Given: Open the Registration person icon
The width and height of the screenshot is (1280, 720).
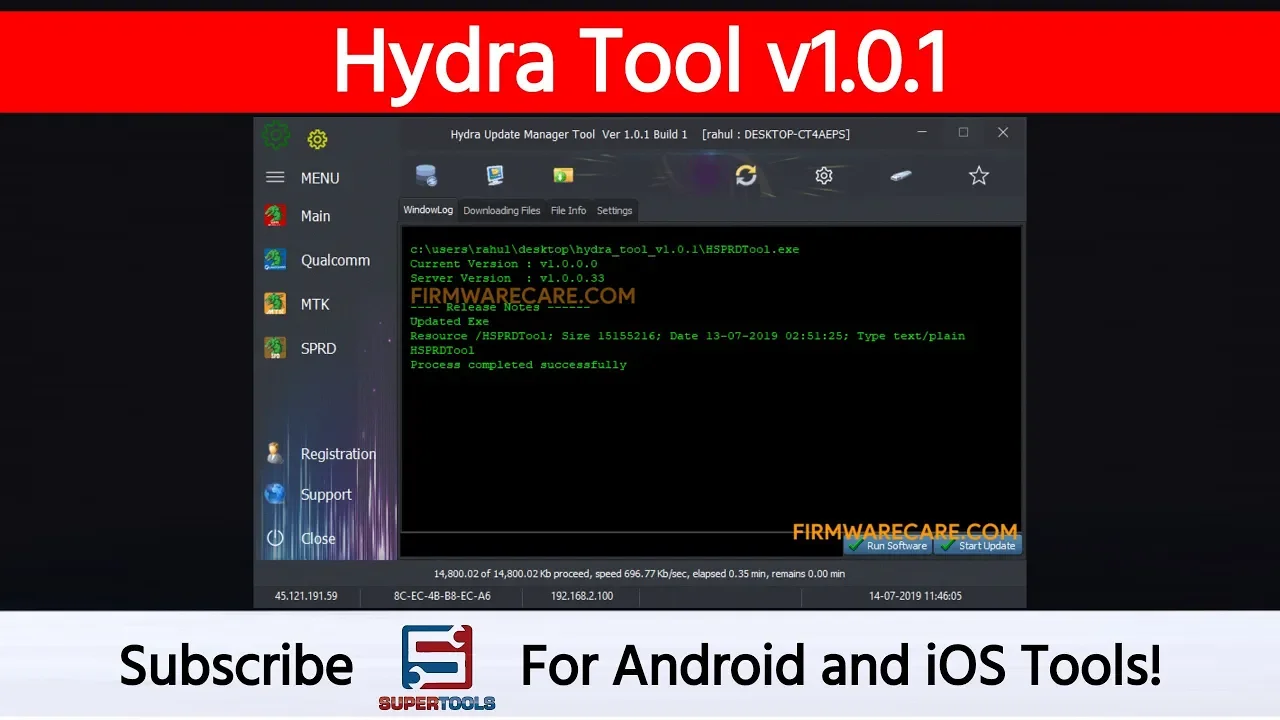Looking at the screenshot, I should tap(275, 453).
